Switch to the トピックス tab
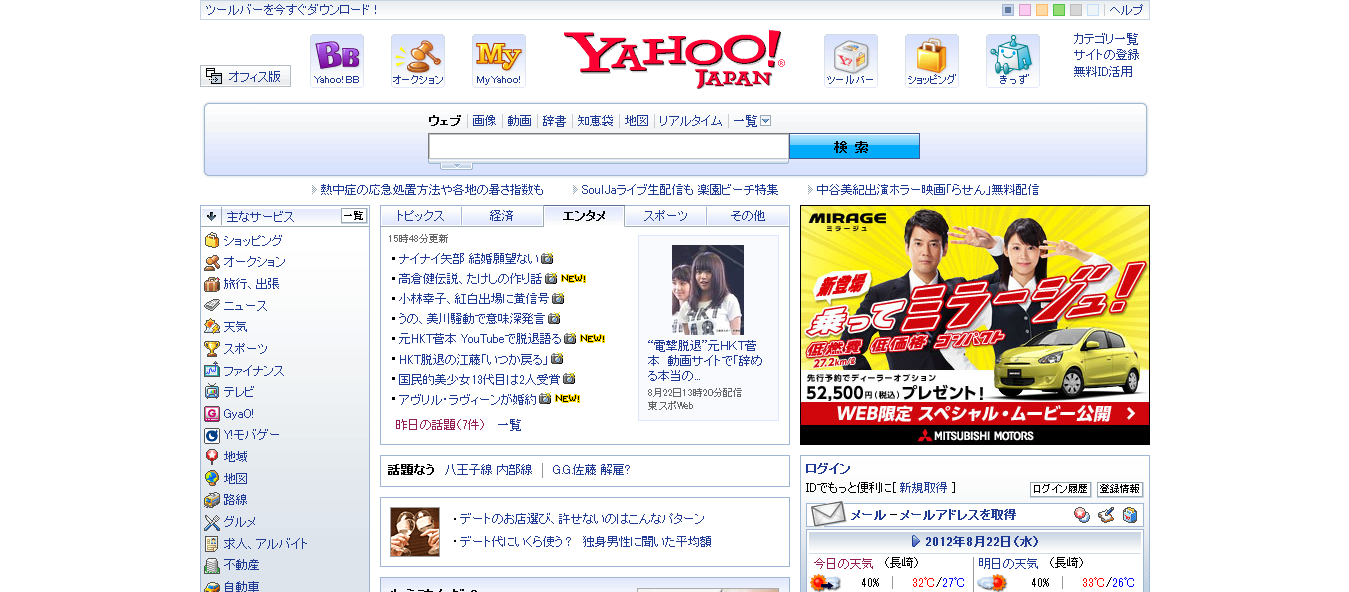The width and height of the screenshot is (1349, 592). coord(421,216)
